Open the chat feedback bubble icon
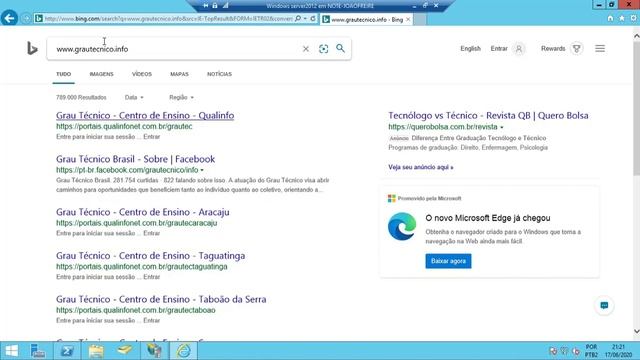Viewport: 640px width, 360px height. click(x=604, y=305)
